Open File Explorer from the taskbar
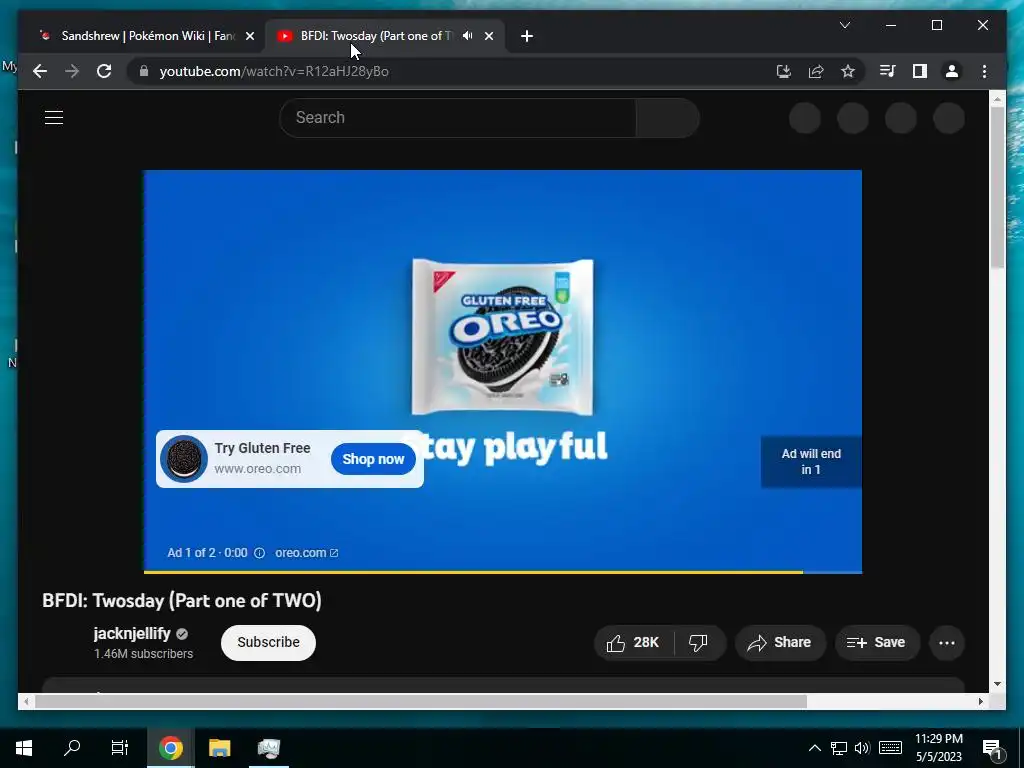 pyautogui.click(x=219, y=748)
